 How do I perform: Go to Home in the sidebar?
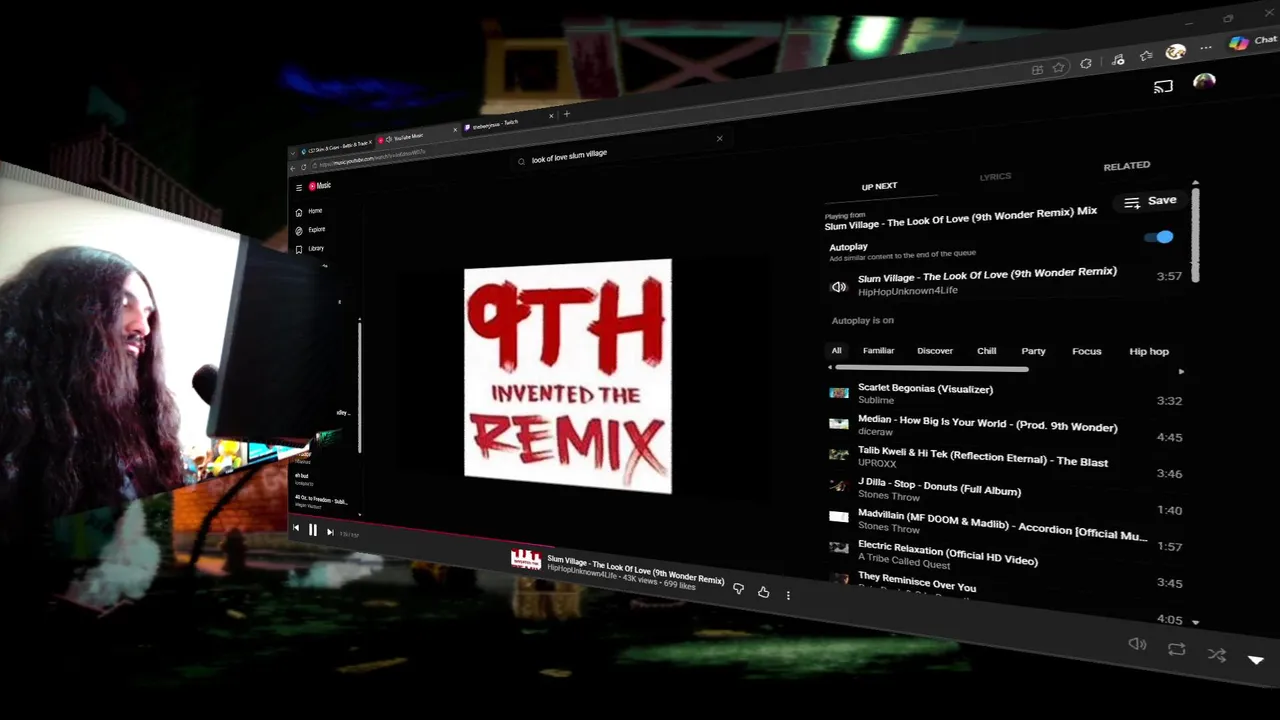coord(309,211)
